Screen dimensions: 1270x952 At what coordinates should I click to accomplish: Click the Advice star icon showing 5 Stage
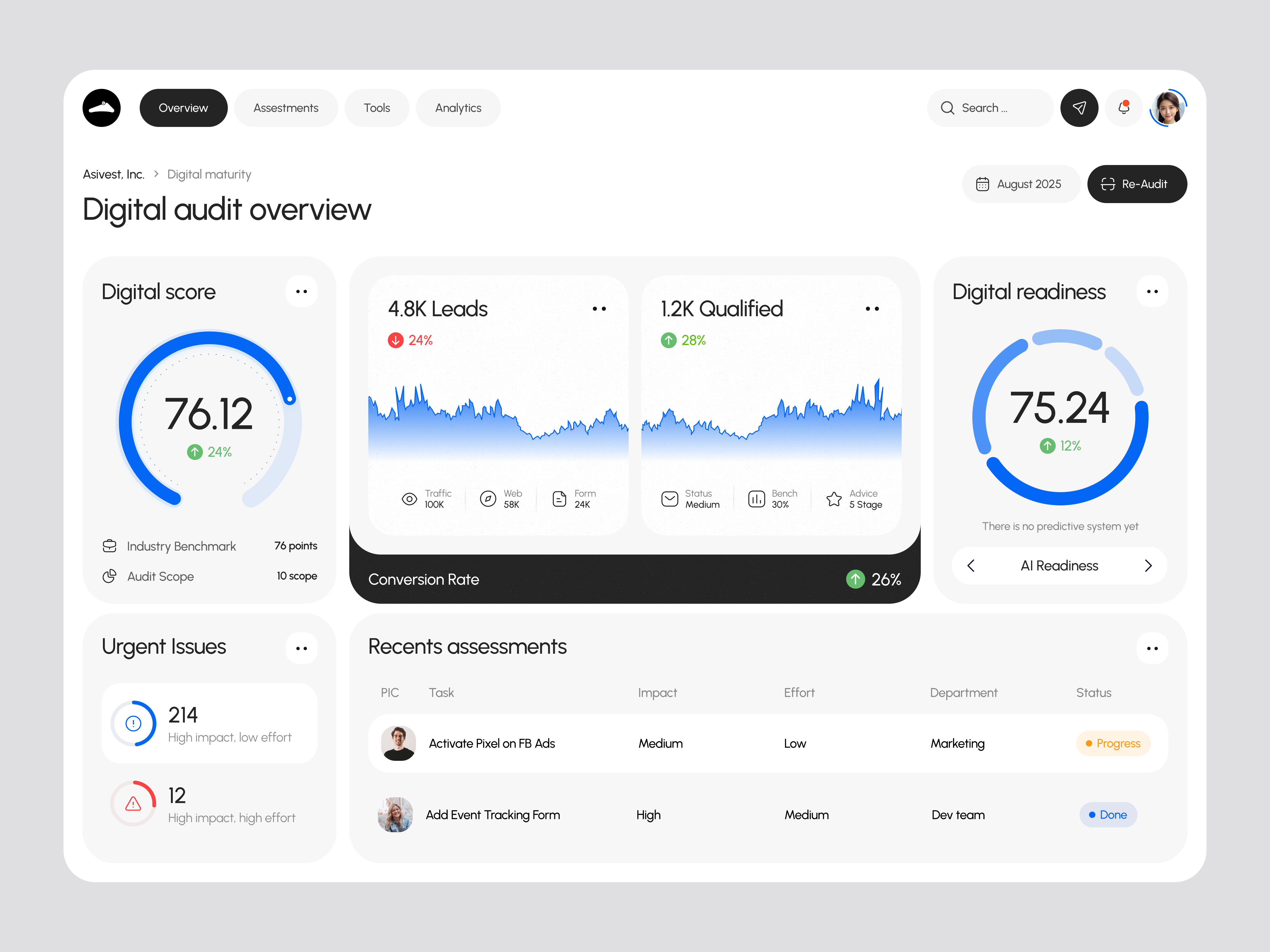tap(834, 499)
